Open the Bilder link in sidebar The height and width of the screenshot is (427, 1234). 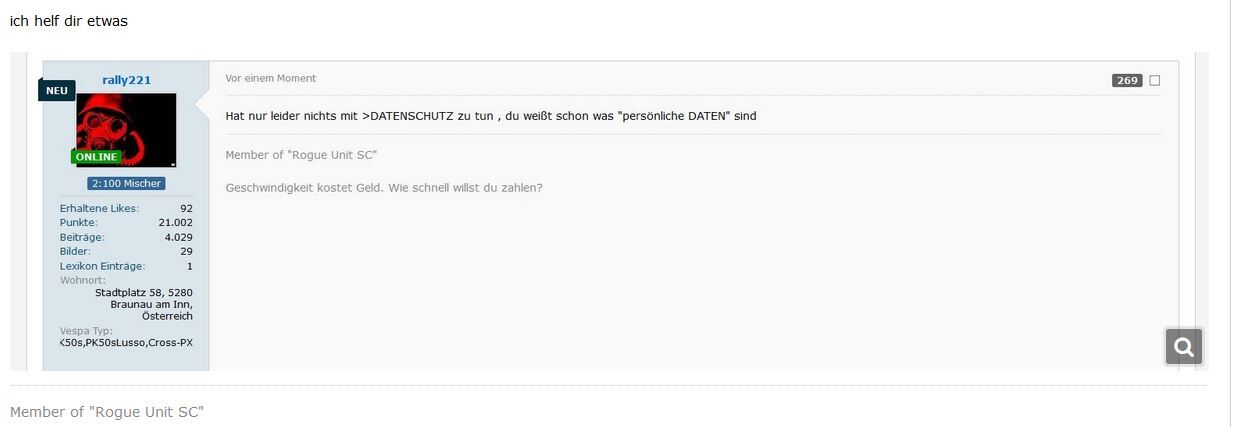click(x=75, y=251)
